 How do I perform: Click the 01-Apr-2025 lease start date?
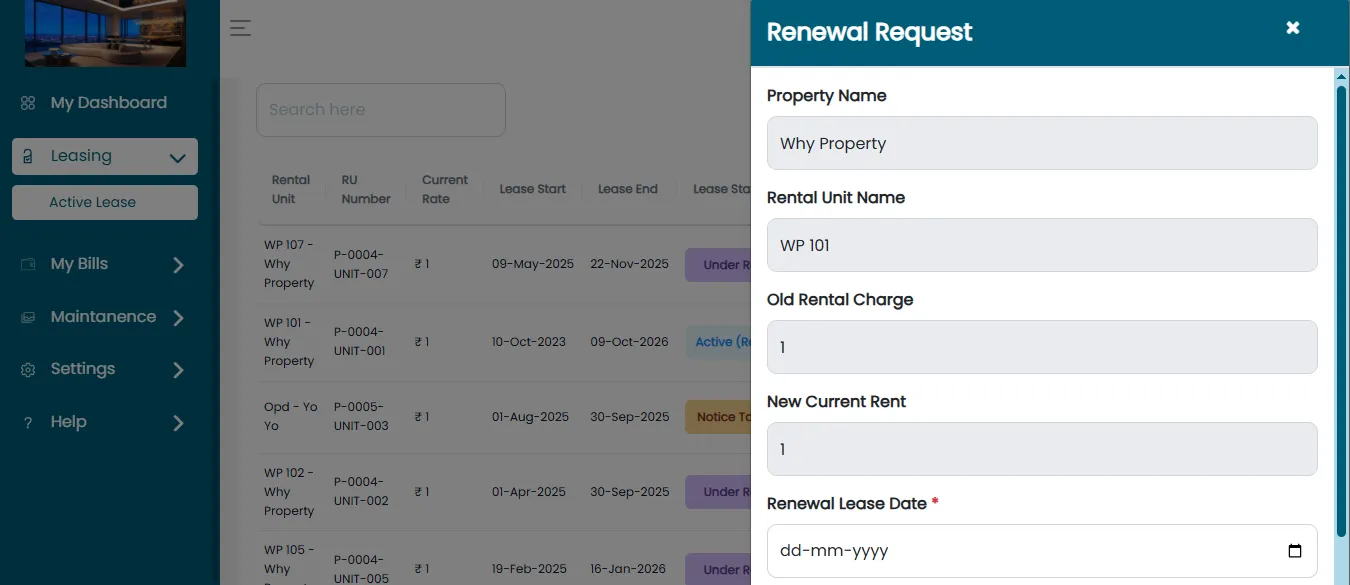tap(529, 492)
